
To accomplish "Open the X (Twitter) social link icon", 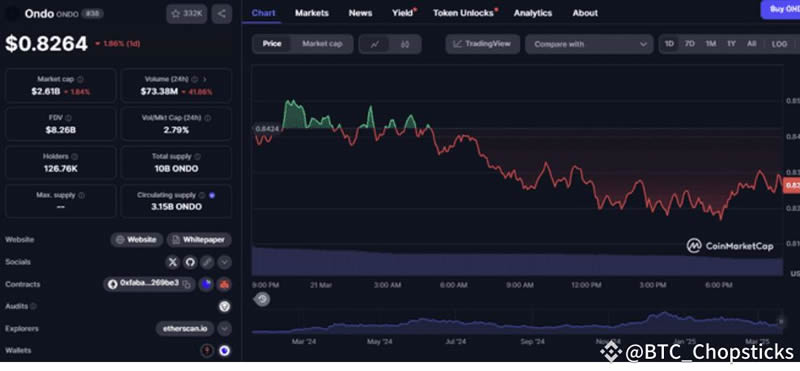I will tap(173, 262).
